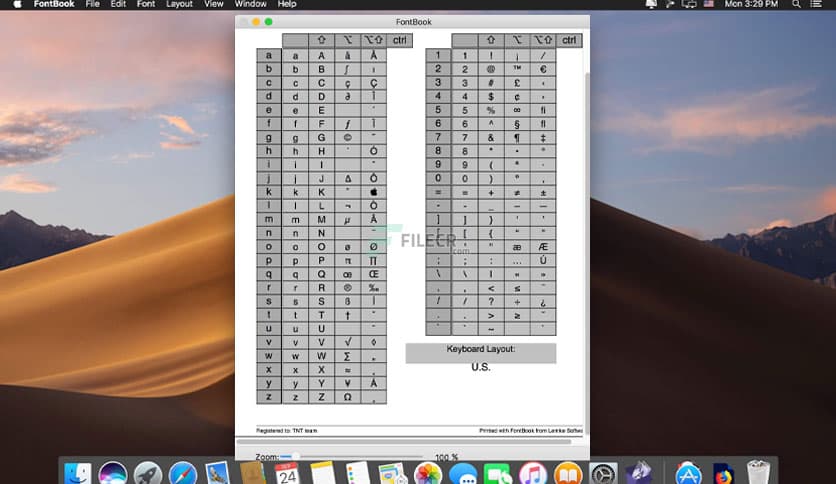Click the £ glyph in row 3
The height and width of the screenshot is (484, 836).
pyautogui.click(x=517, y=83)
